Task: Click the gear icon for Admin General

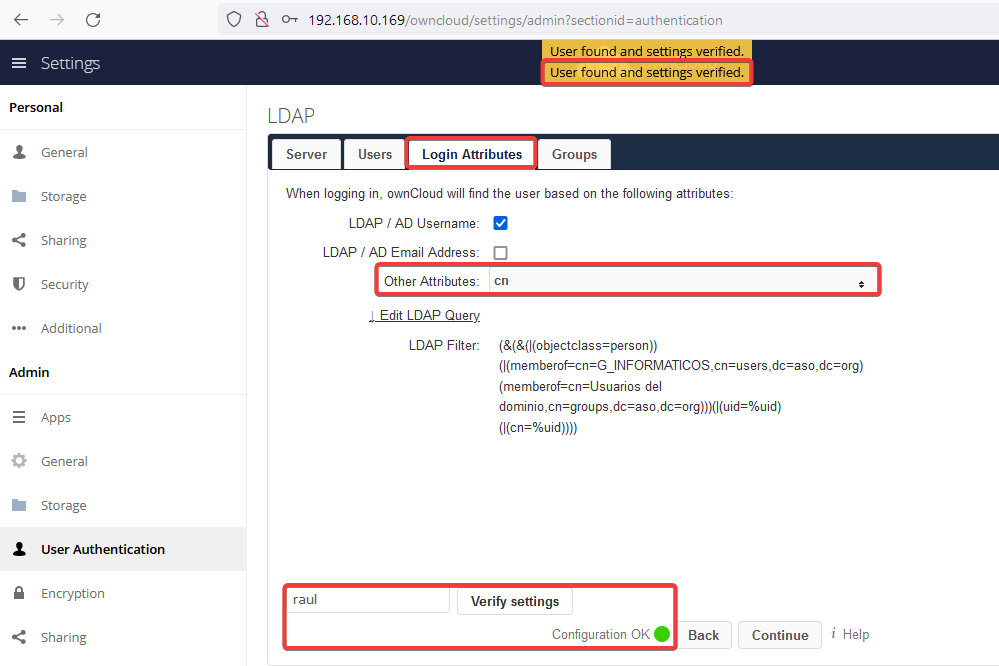Action: tap(19, 461)
